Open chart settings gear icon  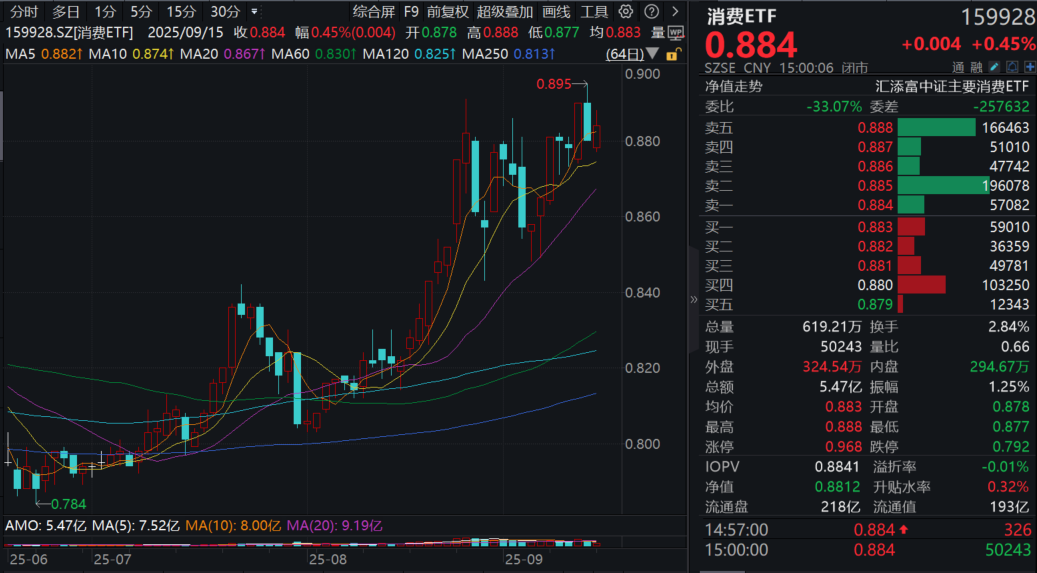[626, 12]
